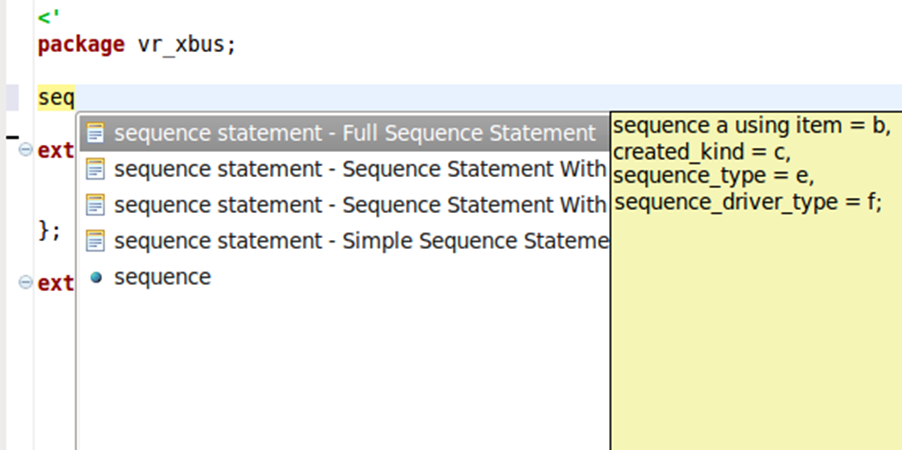902x450 pixels.
Task: Select the Full Sequence Statement proposal
Action: 344,134
